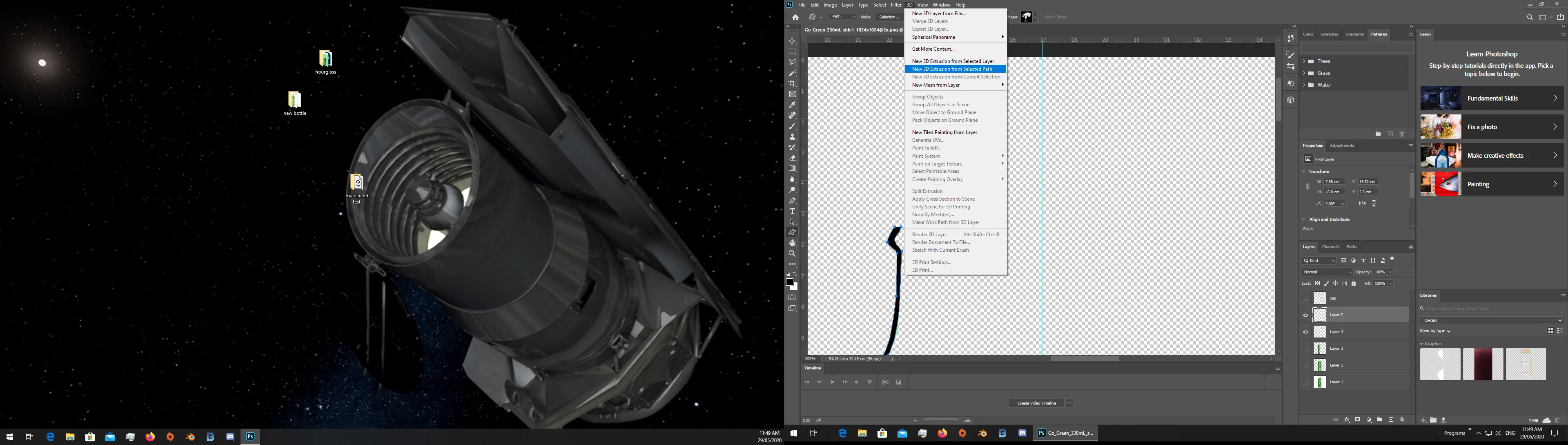Screen dimensions: 1568x445
Task: Open the Decals library dropdown
Action: click(x=1491, y=320)
